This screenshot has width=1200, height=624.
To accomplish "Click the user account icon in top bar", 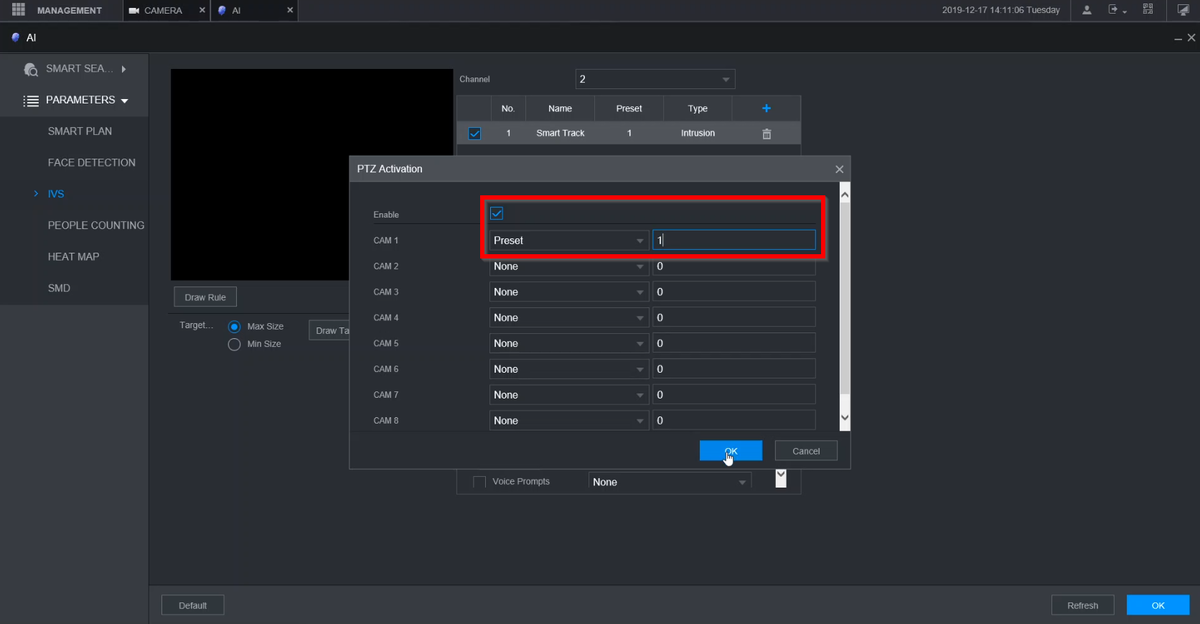I will tap(1087, 10).
